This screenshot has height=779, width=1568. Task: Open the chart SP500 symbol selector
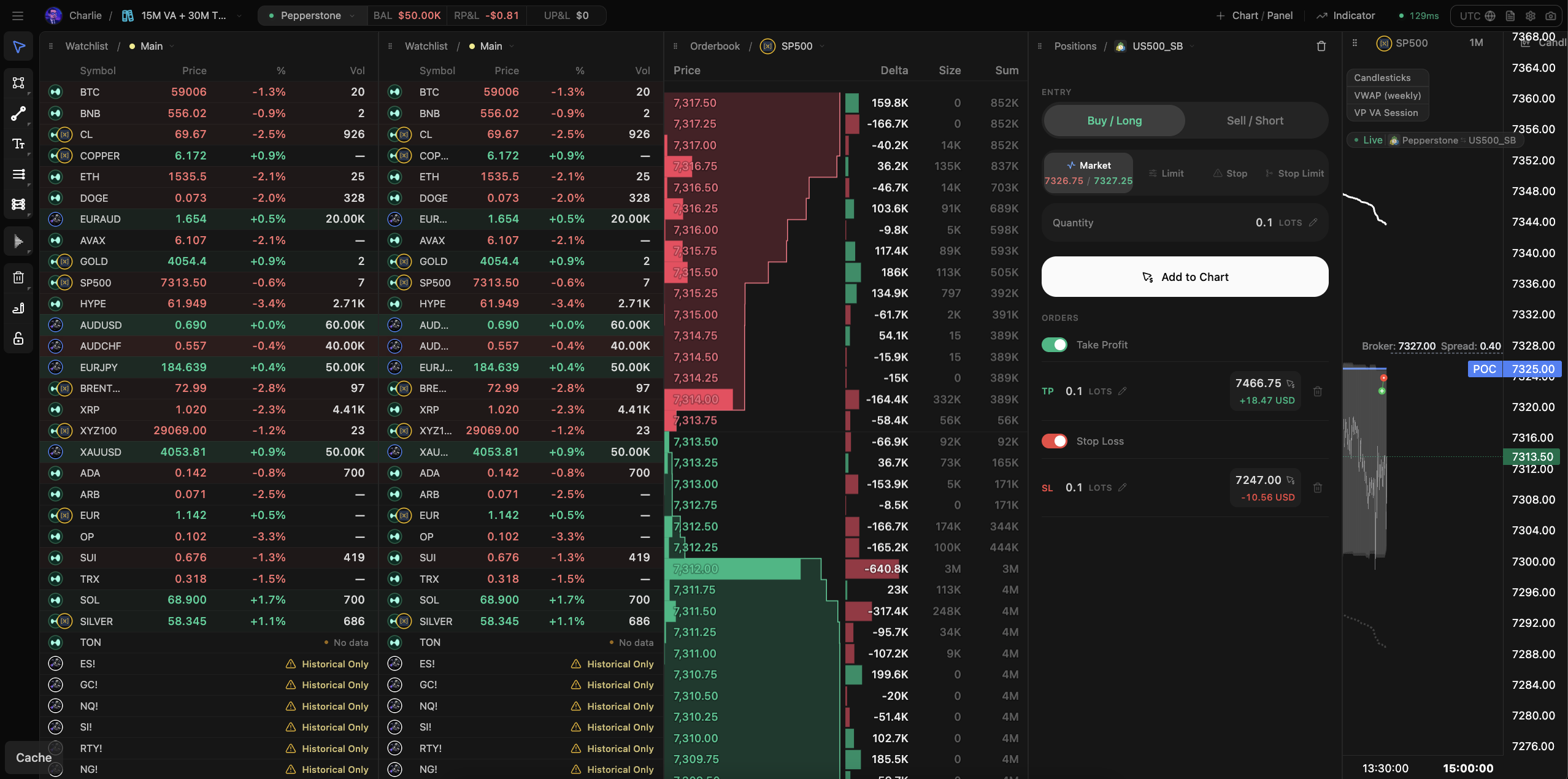point(1402,44)
